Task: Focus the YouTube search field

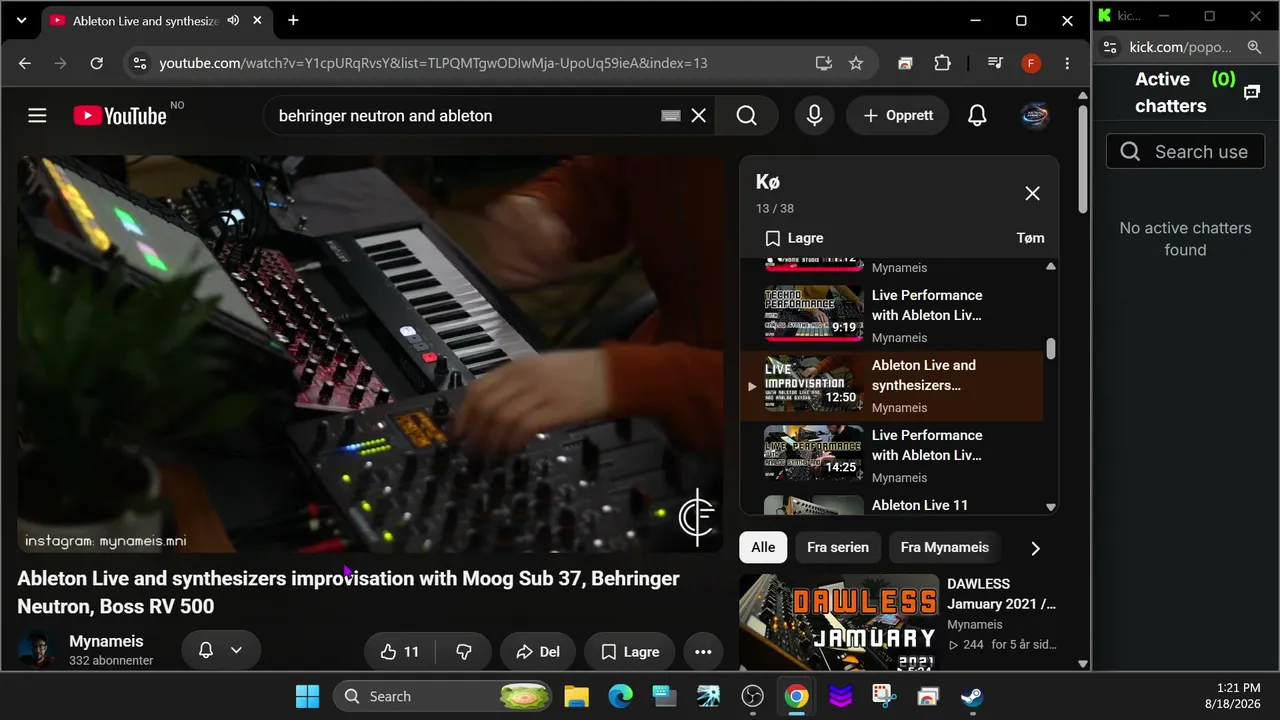Action: click(x=465, y=116)
